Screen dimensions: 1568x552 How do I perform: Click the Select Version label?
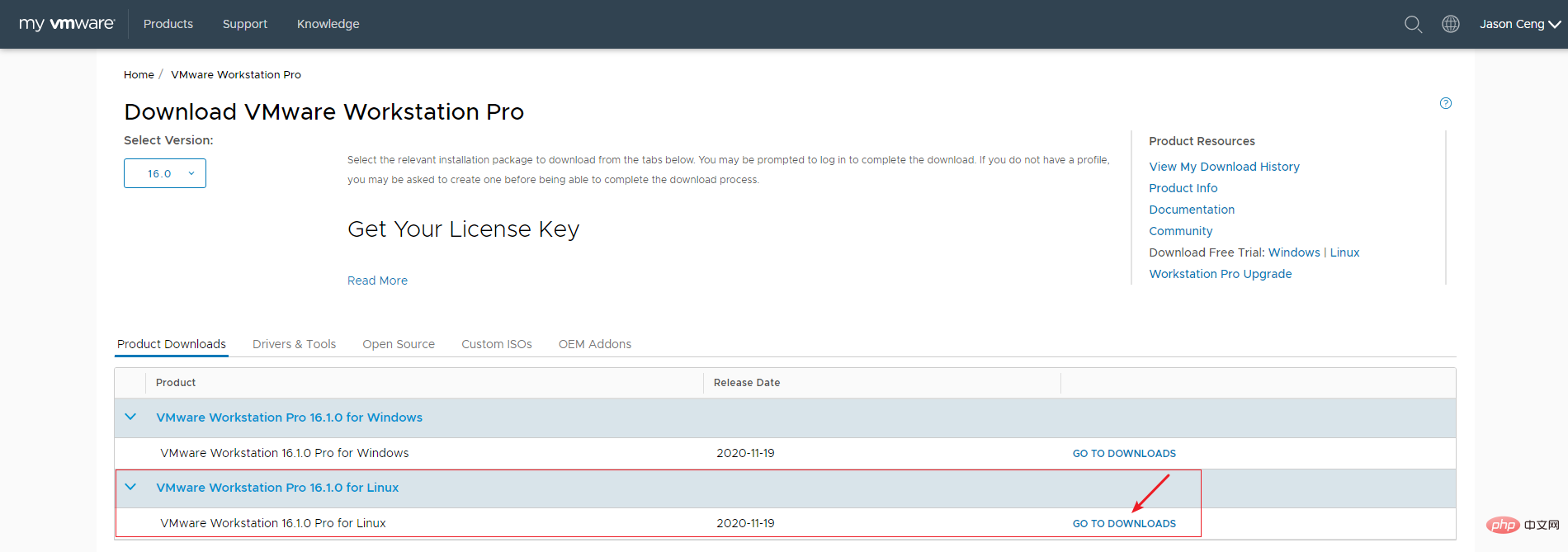pyautogui.click(x=168, y=140)
